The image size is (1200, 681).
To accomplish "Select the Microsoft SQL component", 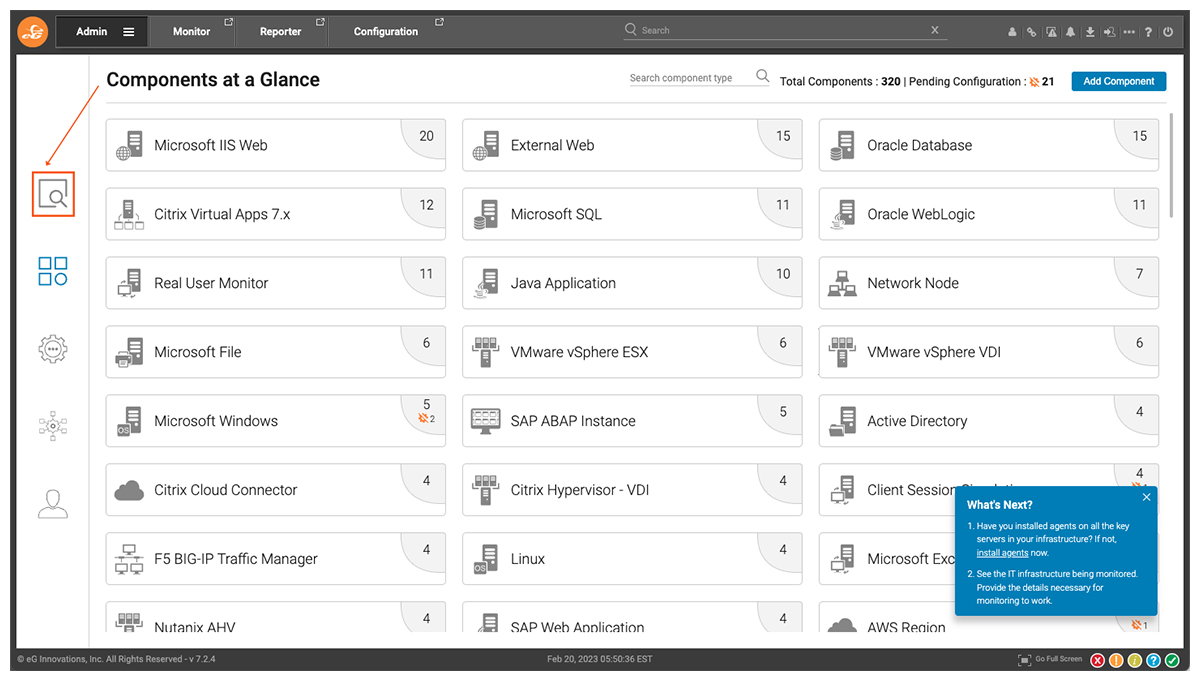I will pyautogui.click(x=632, y=214).
